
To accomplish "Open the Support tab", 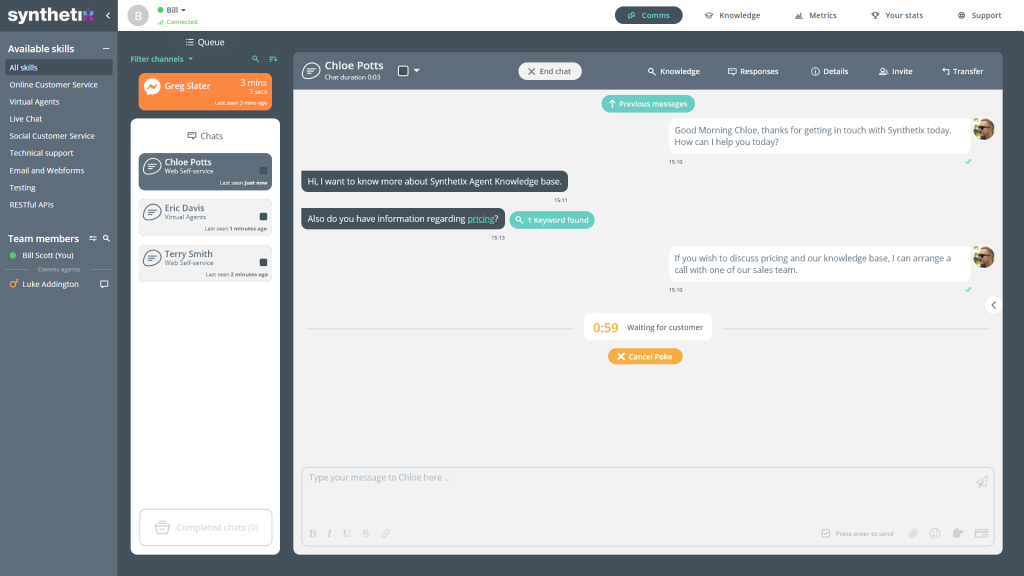I will tap(979, 15).
